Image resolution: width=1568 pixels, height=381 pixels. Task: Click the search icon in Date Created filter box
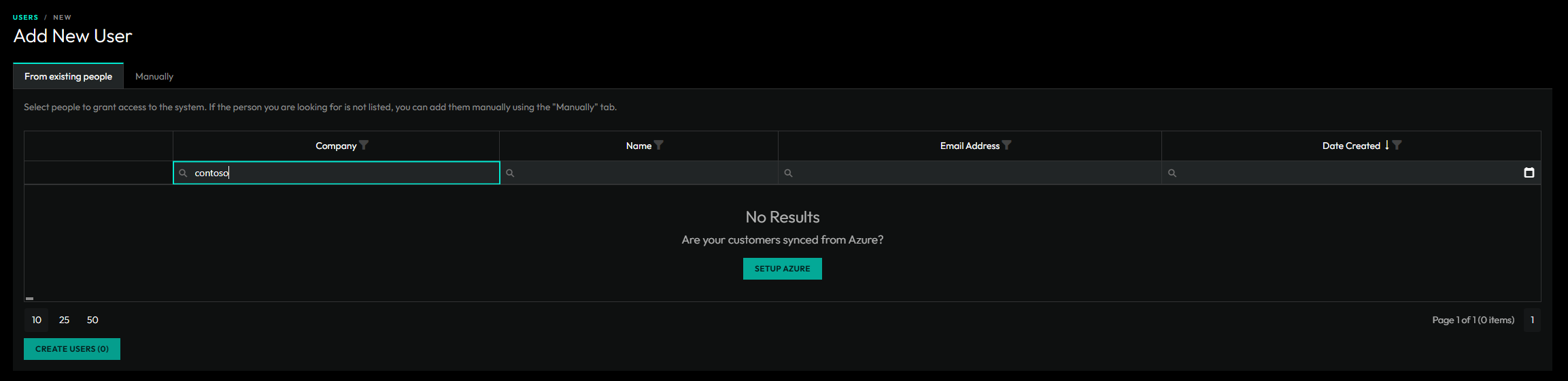click(x=1172, y=173)
